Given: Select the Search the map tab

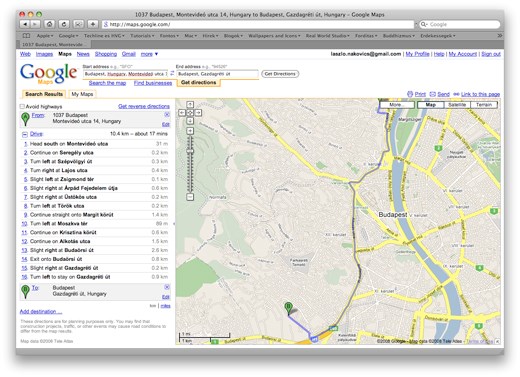Looking at the screenshot, I should tap(107, 83).
